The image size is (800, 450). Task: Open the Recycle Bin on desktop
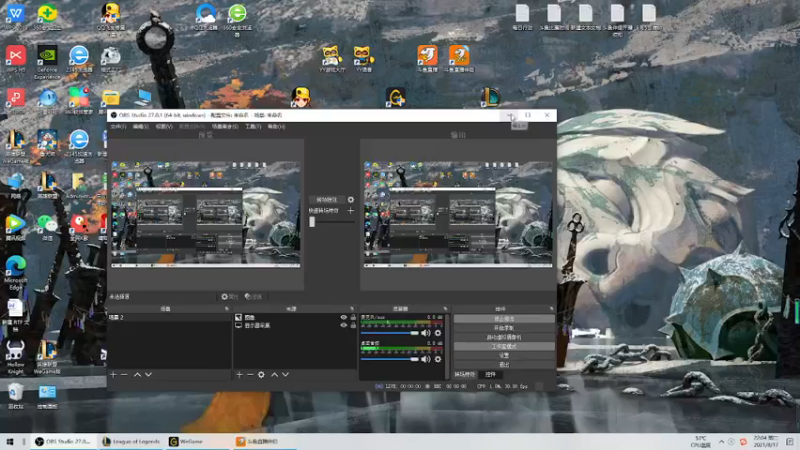pyautogui.click(x=15, y=396)
